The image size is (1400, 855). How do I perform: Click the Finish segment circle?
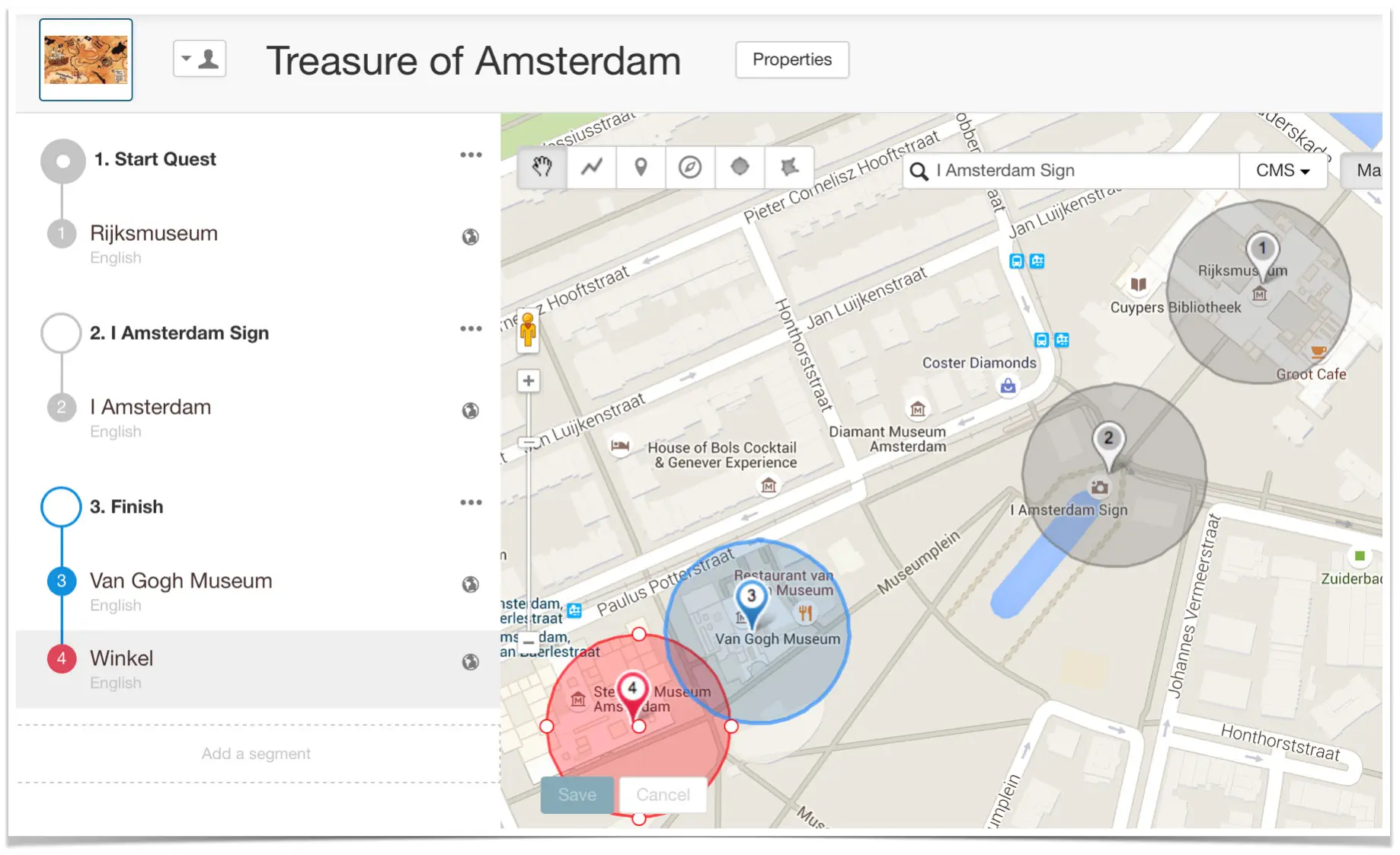(62, 507)
